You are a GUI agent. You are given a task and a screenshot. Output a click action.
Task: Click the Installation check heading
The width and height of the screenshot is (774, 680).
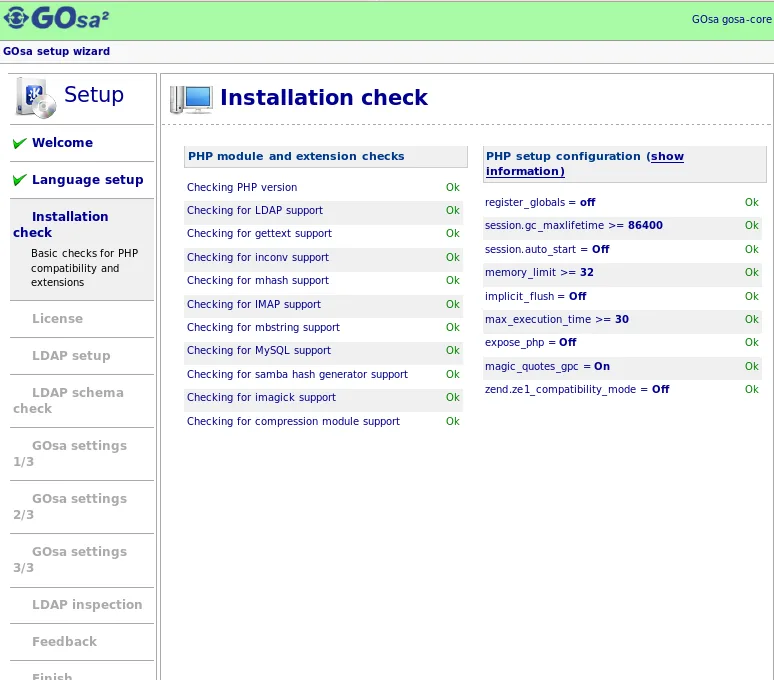324,97
